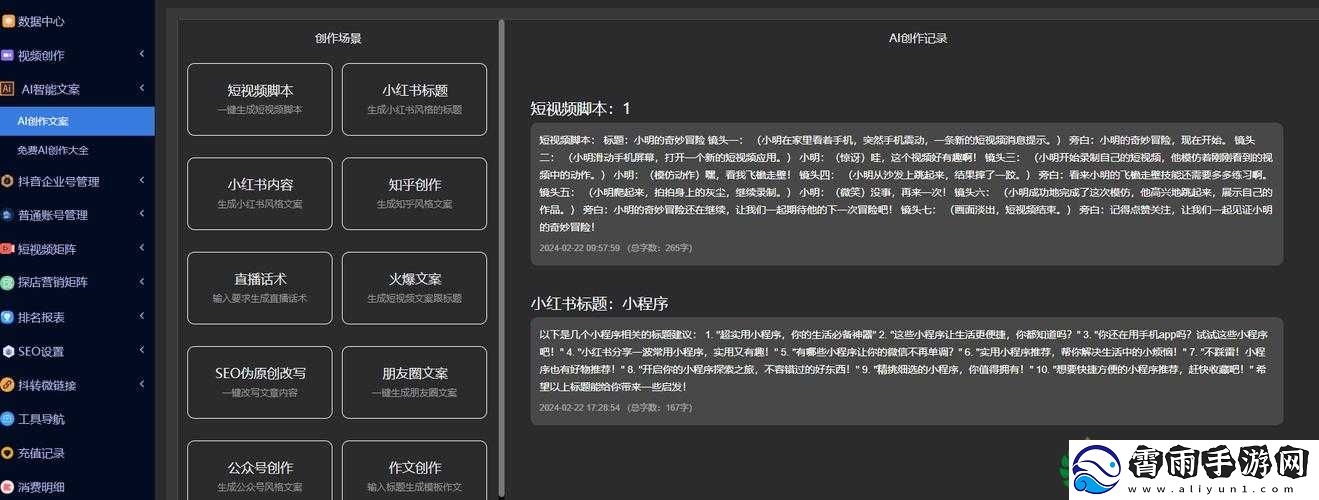This screenshot has height=500, width=1319.
Task: Choose the 小红书标题 scene card
Action: [414, 99]
